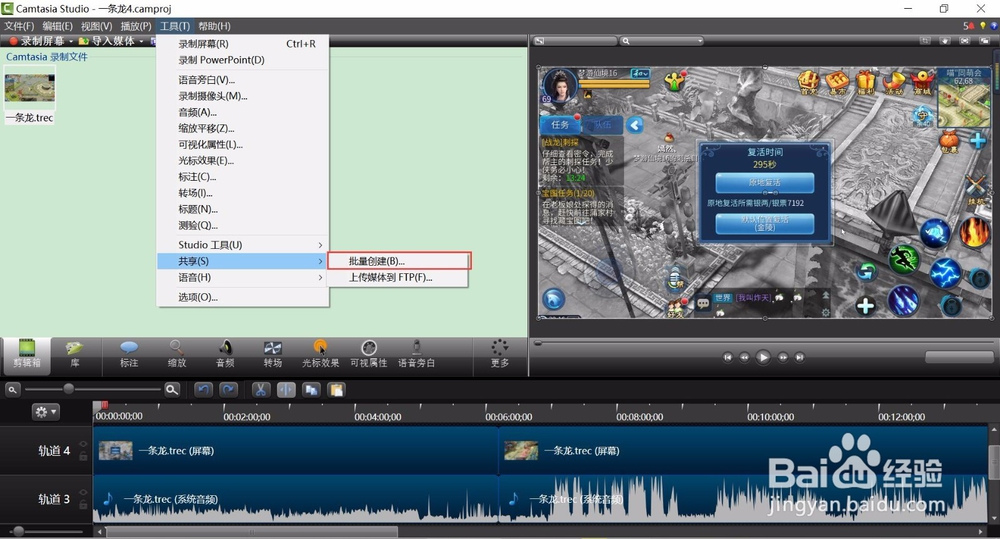Jump to previous clip in preview
The height and width of the screenshot is (539, 1000).
pyautogui.click(x=728, y=357)
